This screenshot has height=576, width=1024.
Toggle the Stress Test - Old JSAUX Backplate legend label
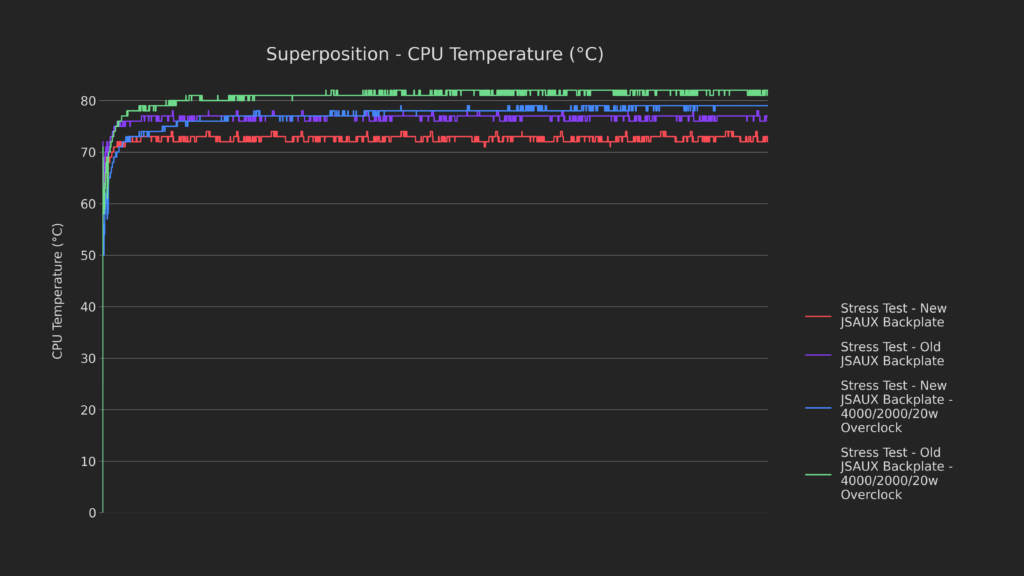(x=892, y=354)
